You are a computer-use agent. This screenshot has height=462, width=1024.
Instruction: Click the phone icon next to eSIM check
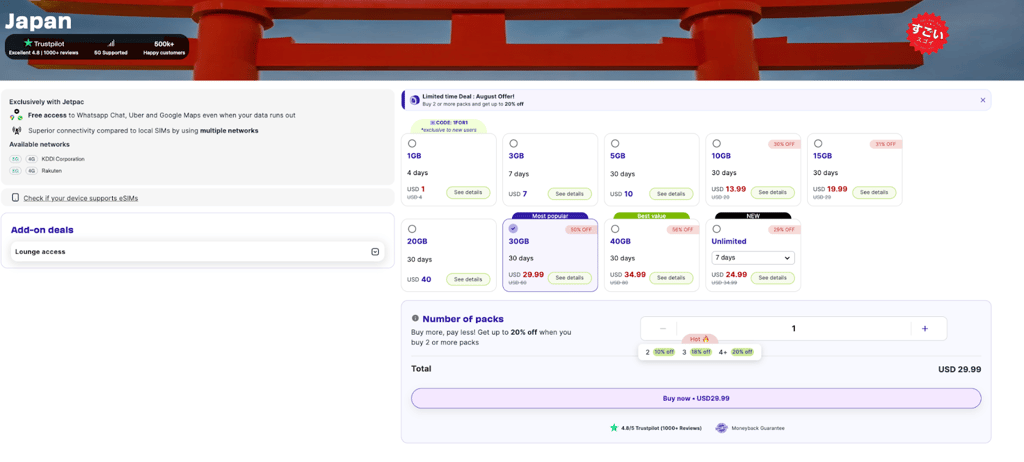coord(16,197)
